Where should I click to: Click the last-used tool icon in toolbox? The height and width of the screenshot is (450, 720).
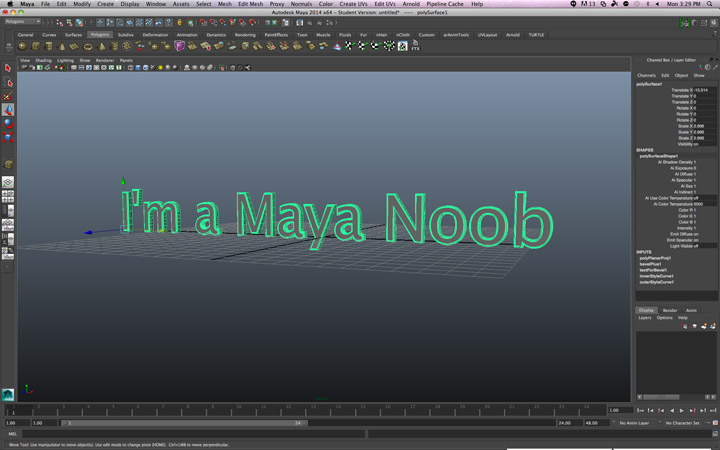click(x=8, y=164)
